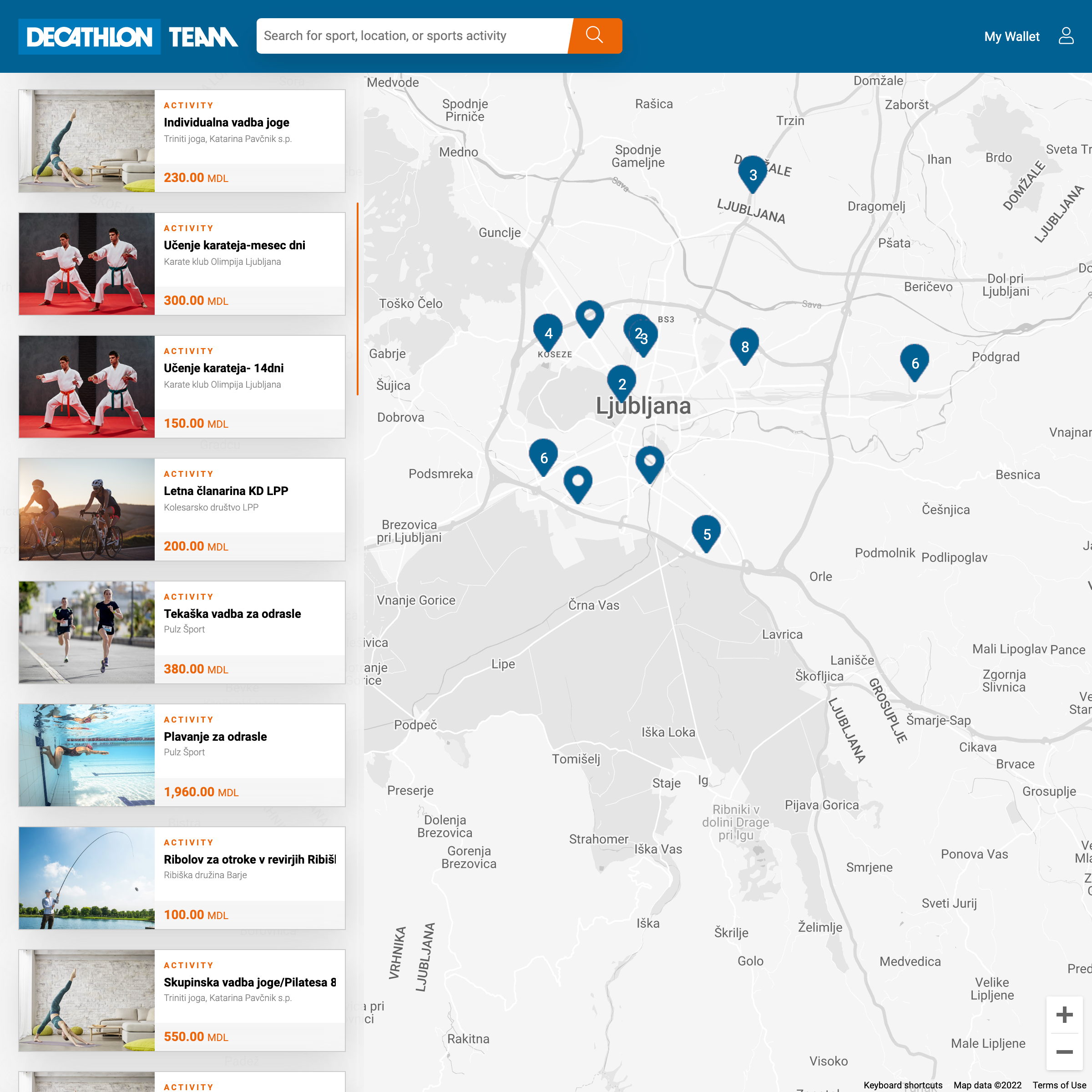
Task: Zoom out the map with minus
Action: 1064,1052
